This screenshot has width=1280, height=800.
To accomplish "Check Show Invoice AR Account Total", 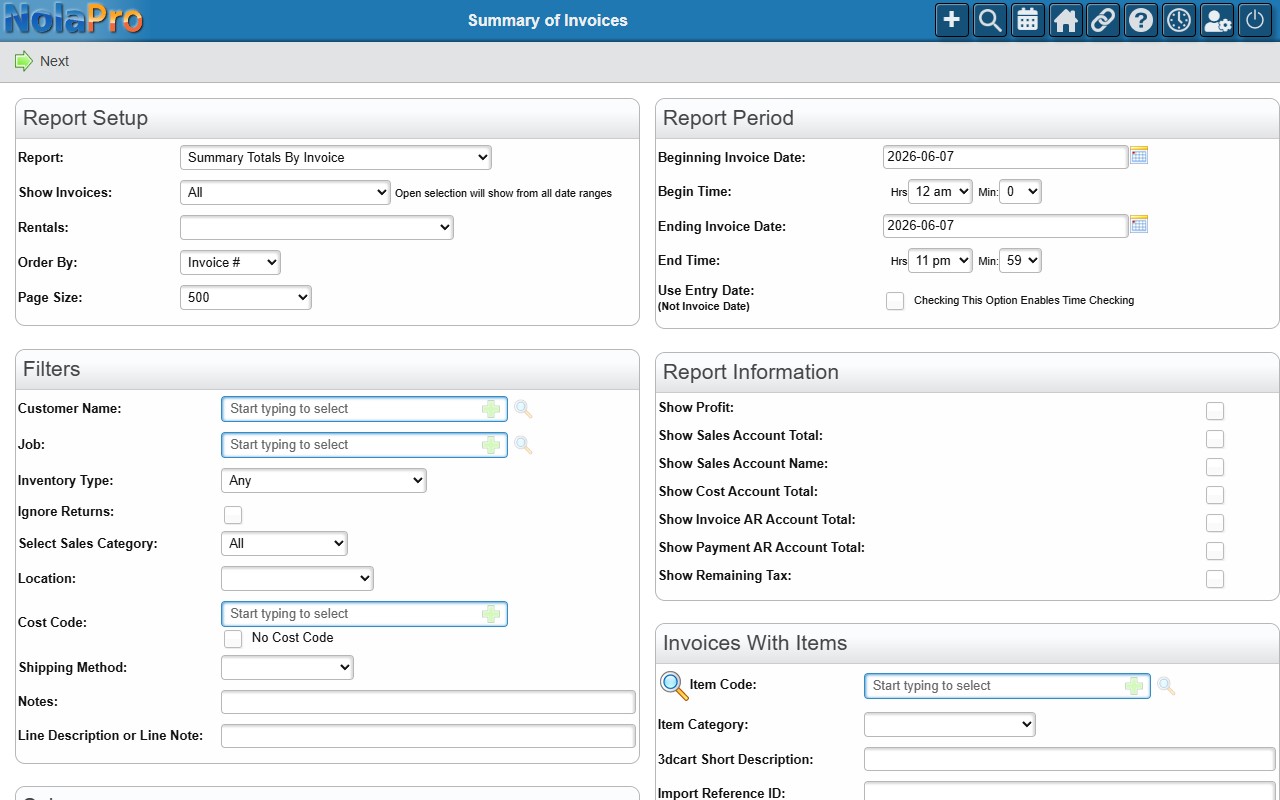I will coord(1215,523).
